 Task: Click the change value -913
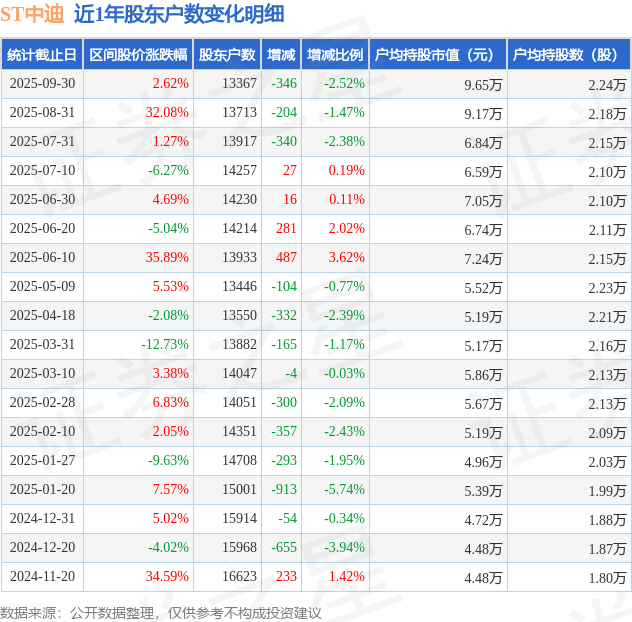coord(284,489)
